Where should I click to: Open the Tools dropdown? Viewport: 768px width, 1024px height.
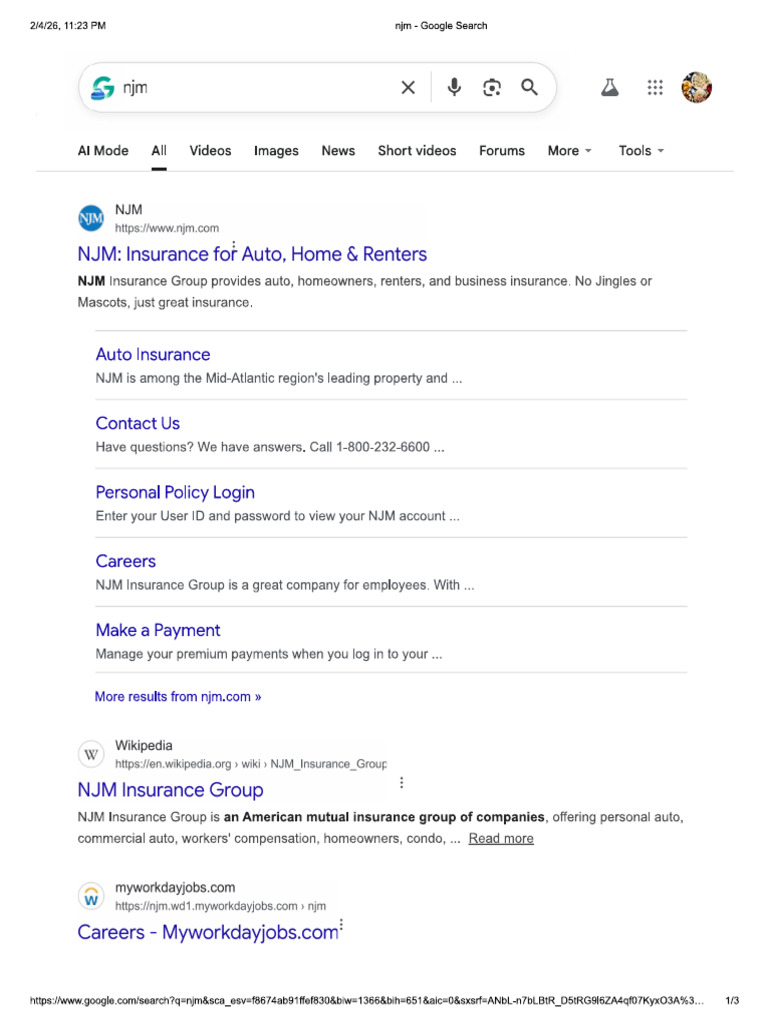click(641, 151)
